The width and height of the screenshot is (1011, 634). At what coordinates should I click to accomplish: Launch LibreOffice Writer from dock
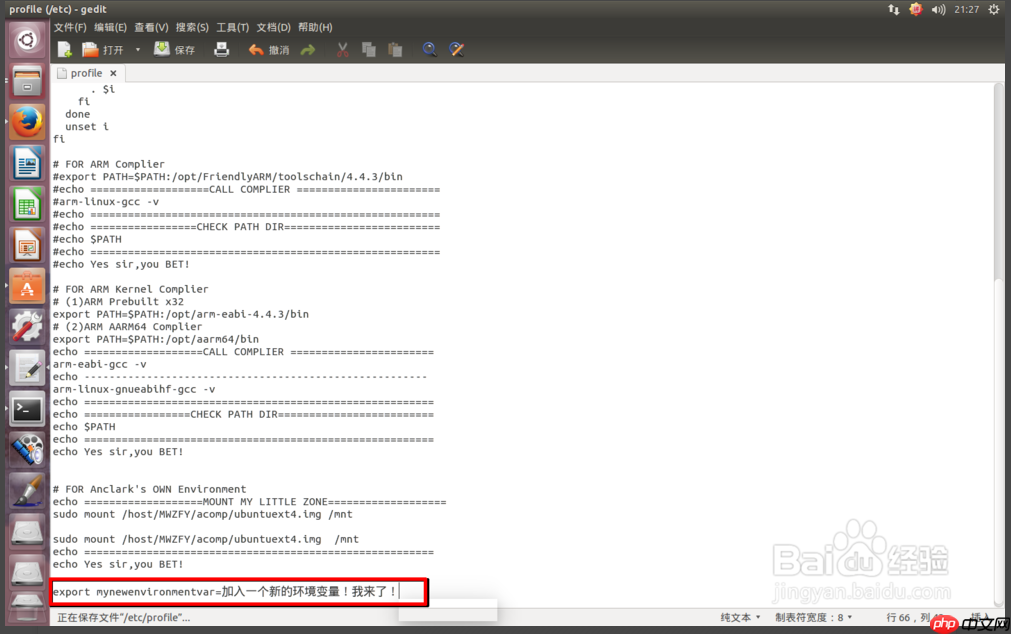(x=27, y=163)
